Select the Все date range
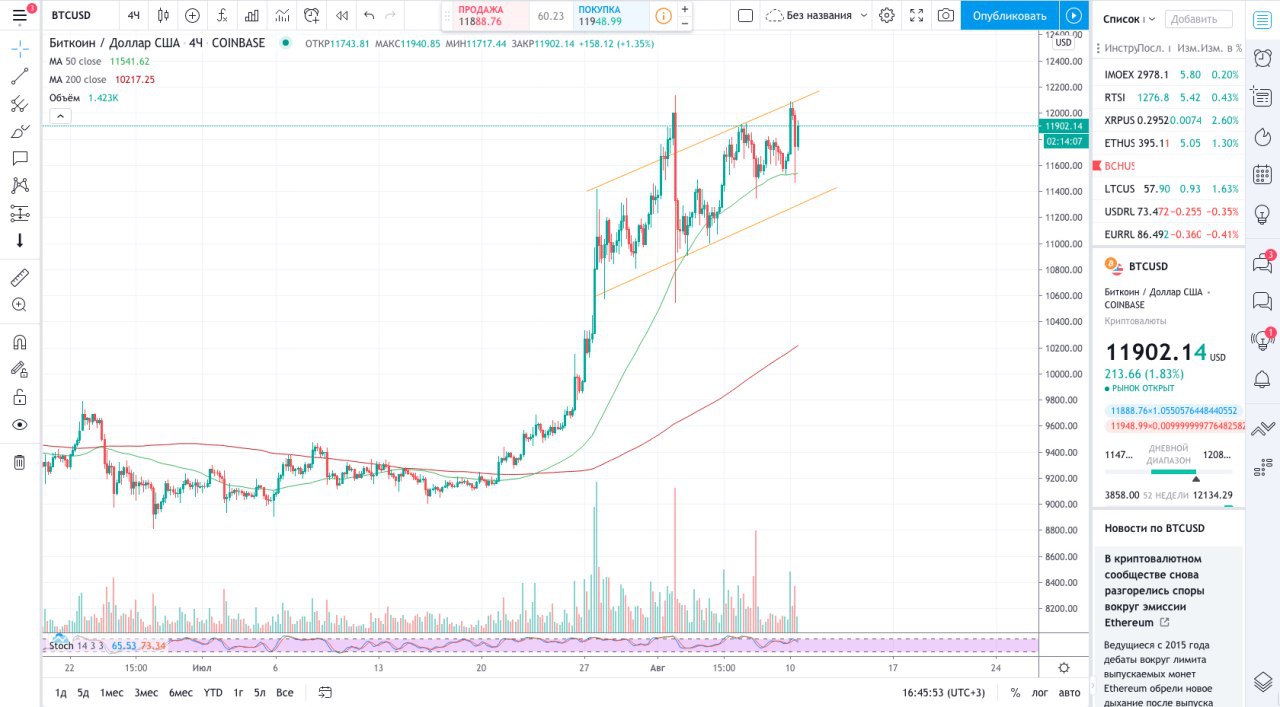The height and width of the screenshot is (707, 1280). tap(285, 692)
